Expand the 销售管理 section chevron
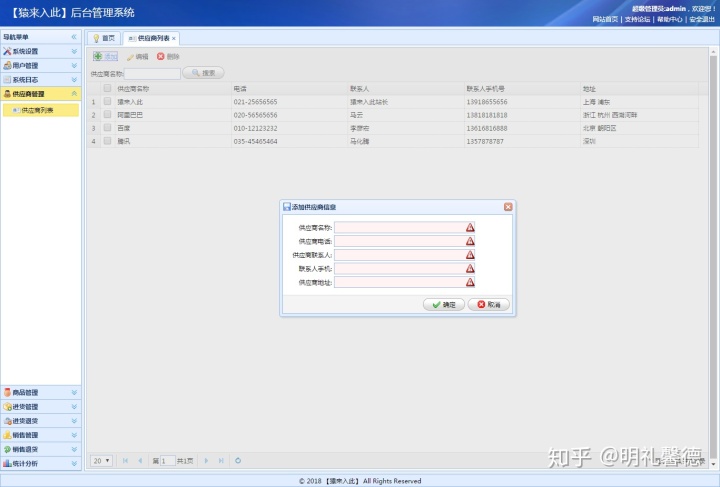720x487 pixels. [74, 435]
